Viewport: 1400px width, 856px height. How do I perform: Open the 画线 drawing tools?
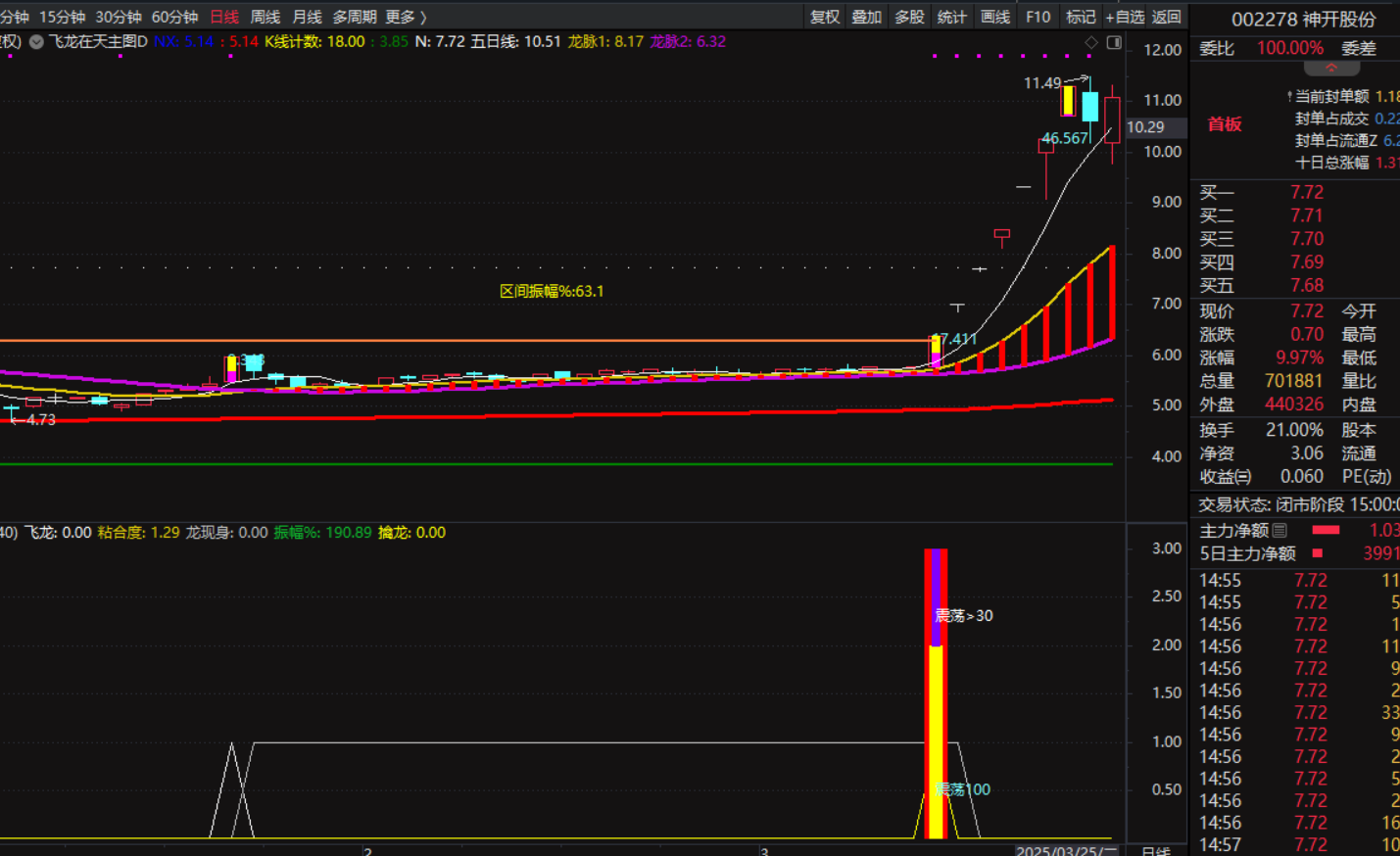(x=995, y=17)
